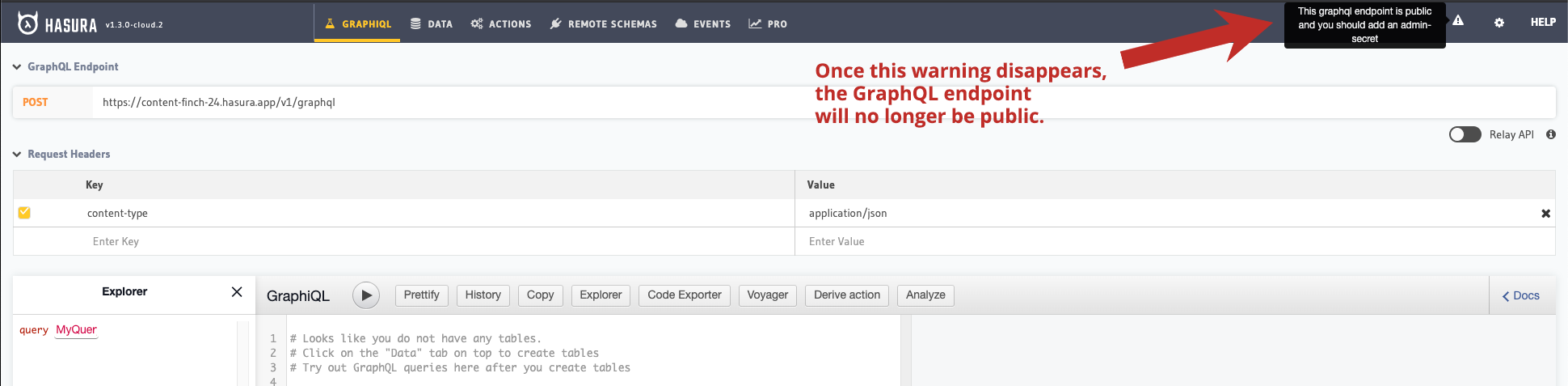
Task: Open the Remote Schemas tab
Action: (603, 23)
